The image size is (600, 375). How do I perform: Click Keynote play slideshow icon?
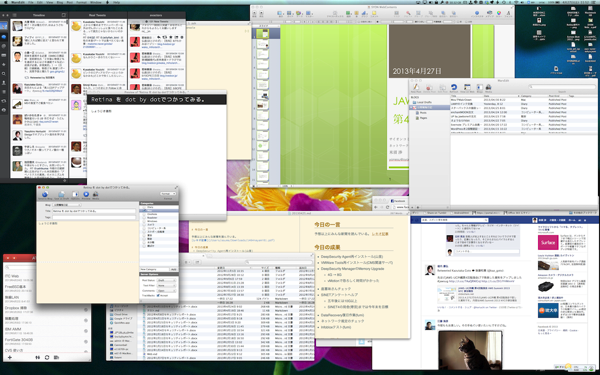262,14
